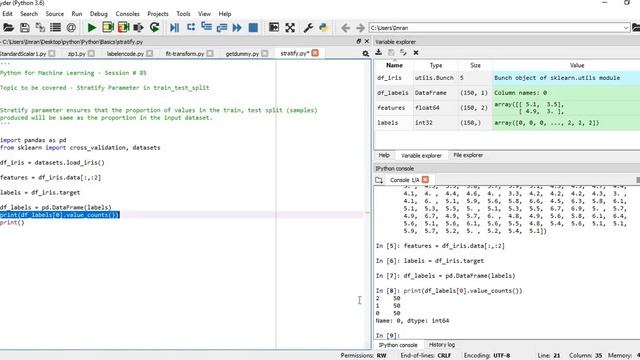Screen dimensions: 640x360
Task: Switch to labelencode.py editor tab
Action: 125,53
